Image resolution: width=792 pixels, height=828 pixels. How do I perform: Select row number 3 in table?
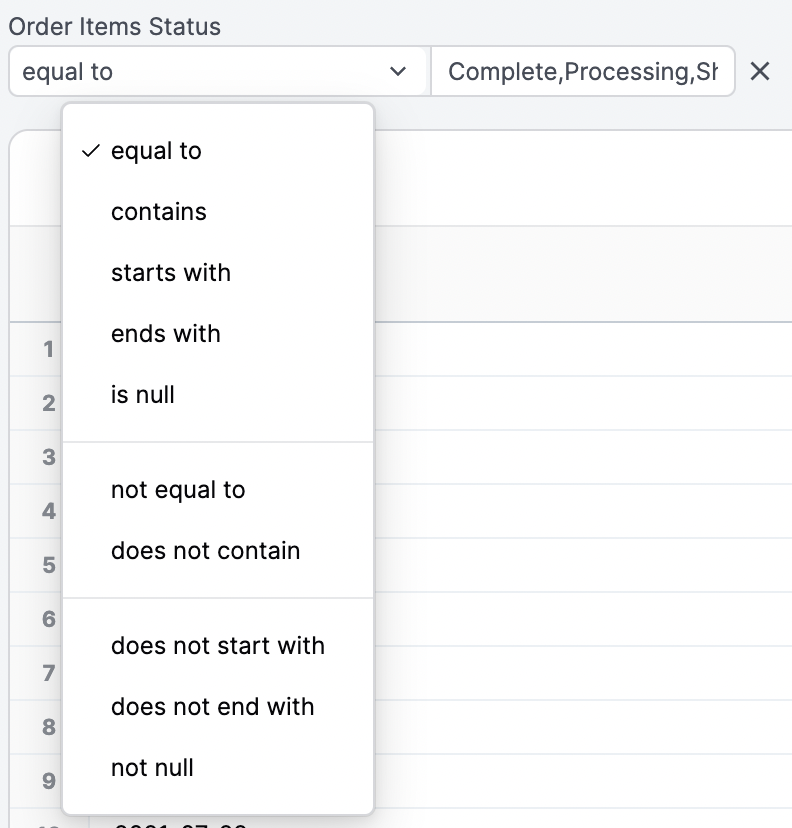pyautogui.click(x=48, y=457)
